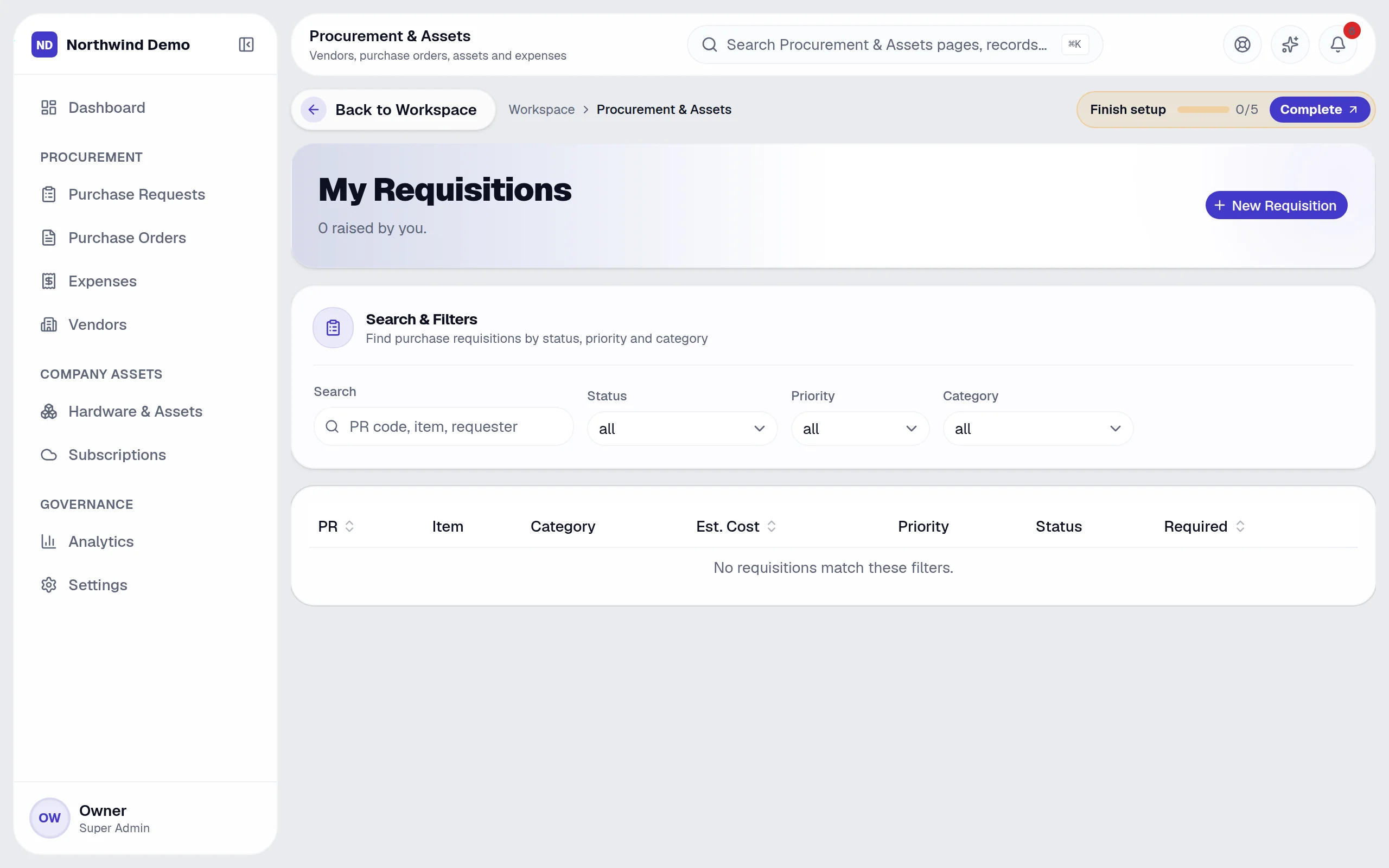Navigate to Vendors page
The width and height of the screenshot is (1389, 868).
tap(98, 324)
